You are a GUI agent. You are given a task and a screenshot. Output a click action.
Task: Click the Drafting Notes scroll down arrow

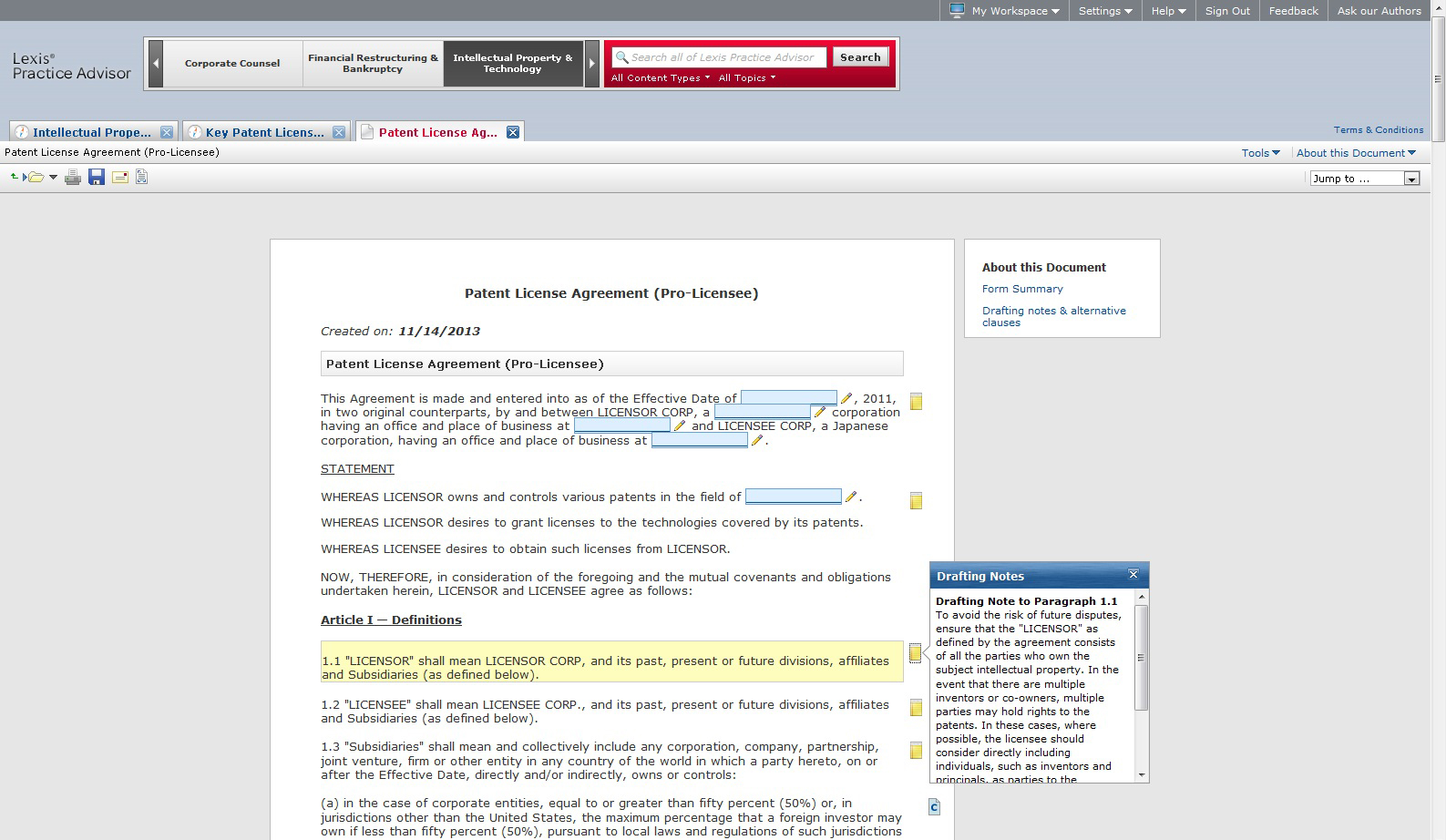(1141, 775)
